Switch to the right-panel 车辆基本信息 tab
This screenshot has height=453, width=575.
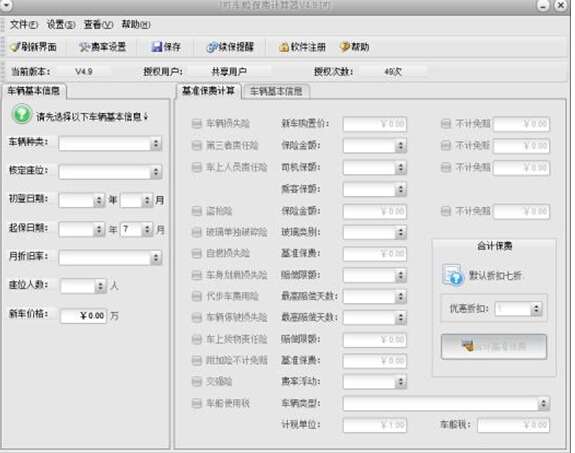click(276, 91)
